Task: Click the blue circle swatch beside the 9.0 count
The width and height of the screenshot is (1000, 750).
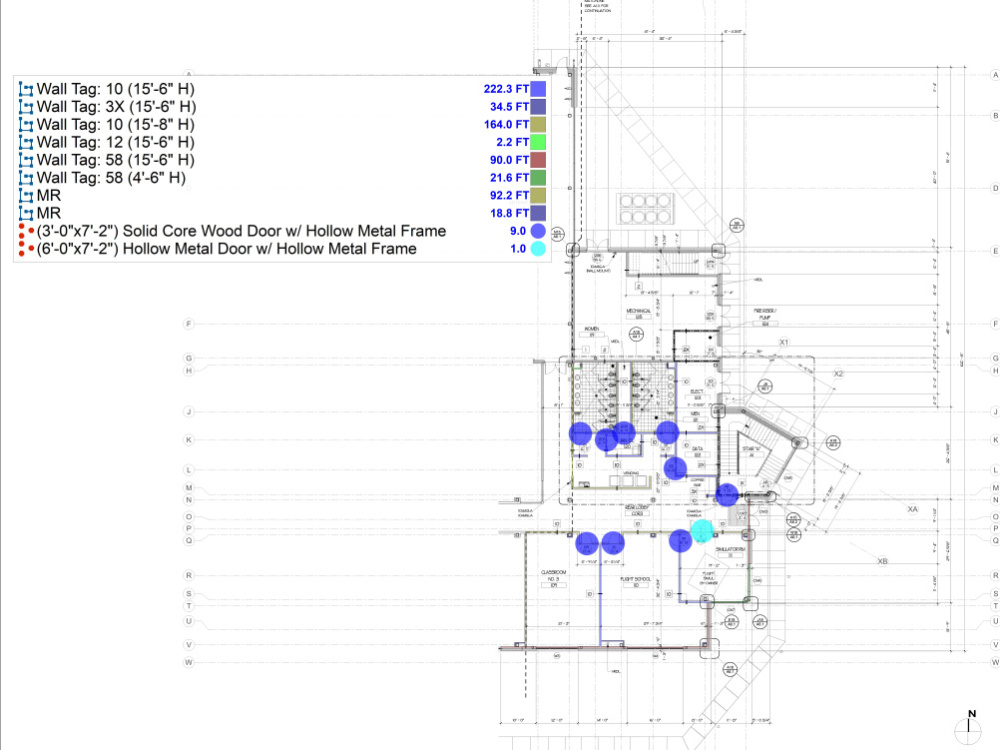Action: click(x=539, y=231)
